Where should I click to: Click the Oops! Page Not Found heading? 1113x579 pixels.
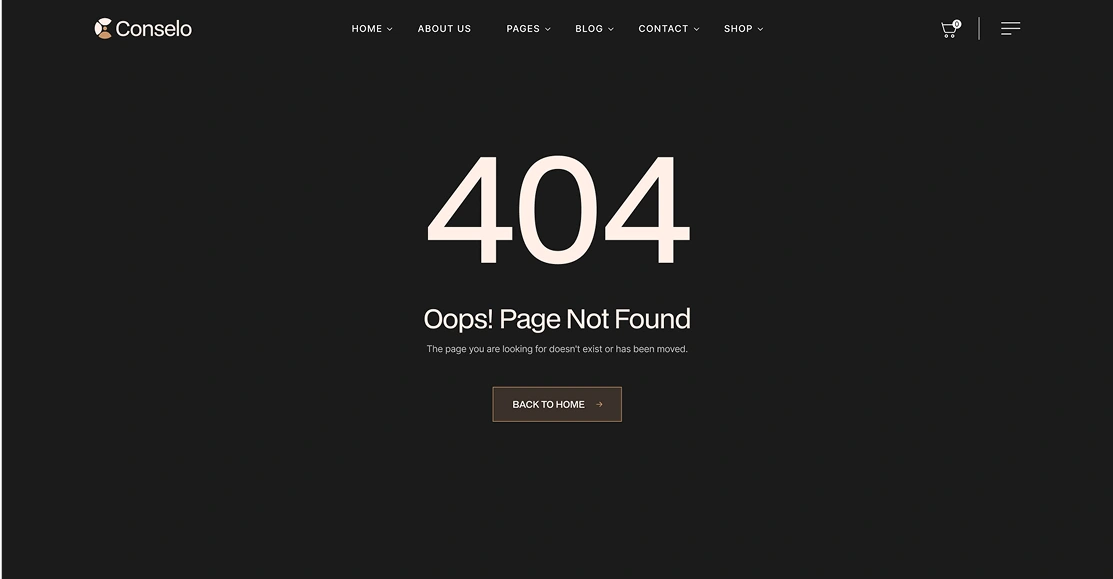click(x=557, y=319)
